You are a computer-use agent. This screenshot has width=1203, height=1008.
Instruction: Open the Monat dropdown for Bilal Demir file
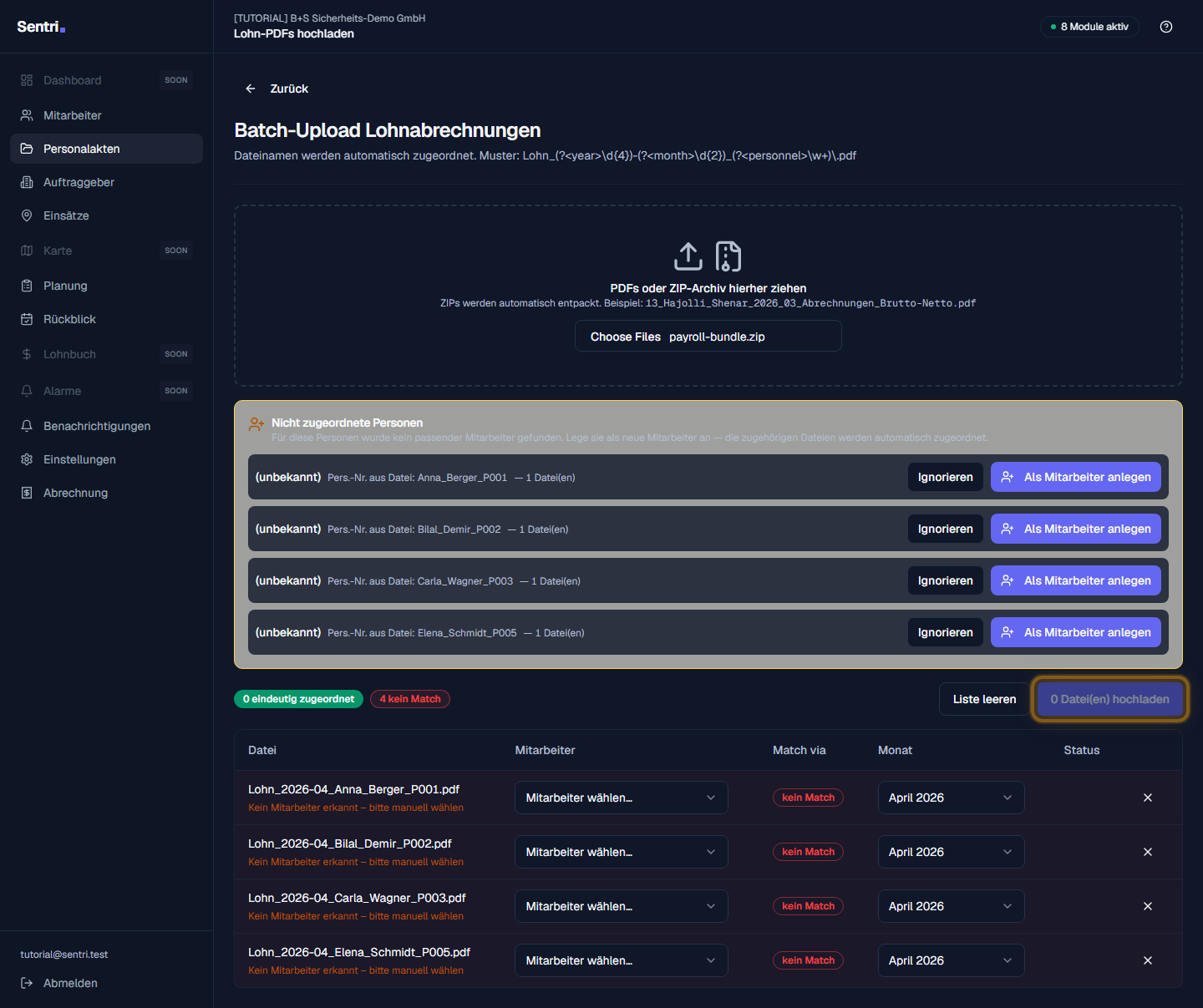951,852
